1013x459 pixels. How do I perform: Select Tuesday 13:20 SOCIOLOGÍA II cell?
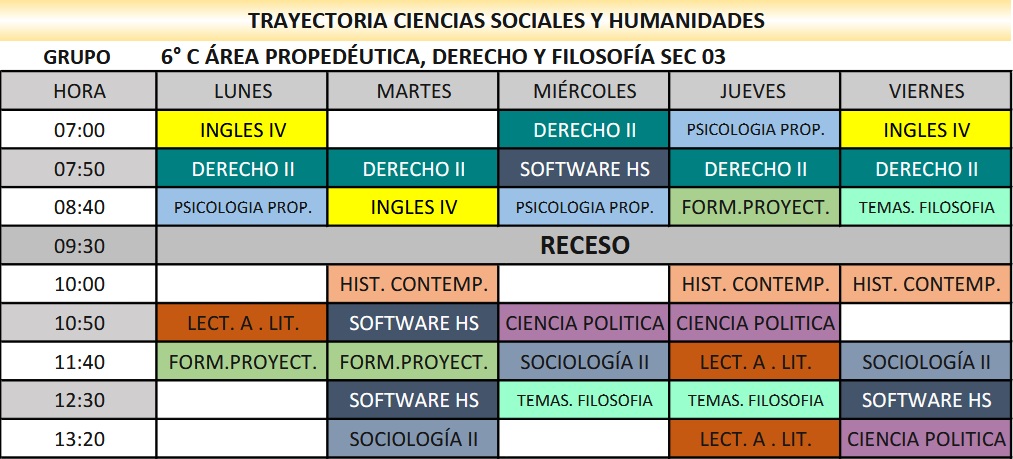pyautogui.click(x=414, y=438)
